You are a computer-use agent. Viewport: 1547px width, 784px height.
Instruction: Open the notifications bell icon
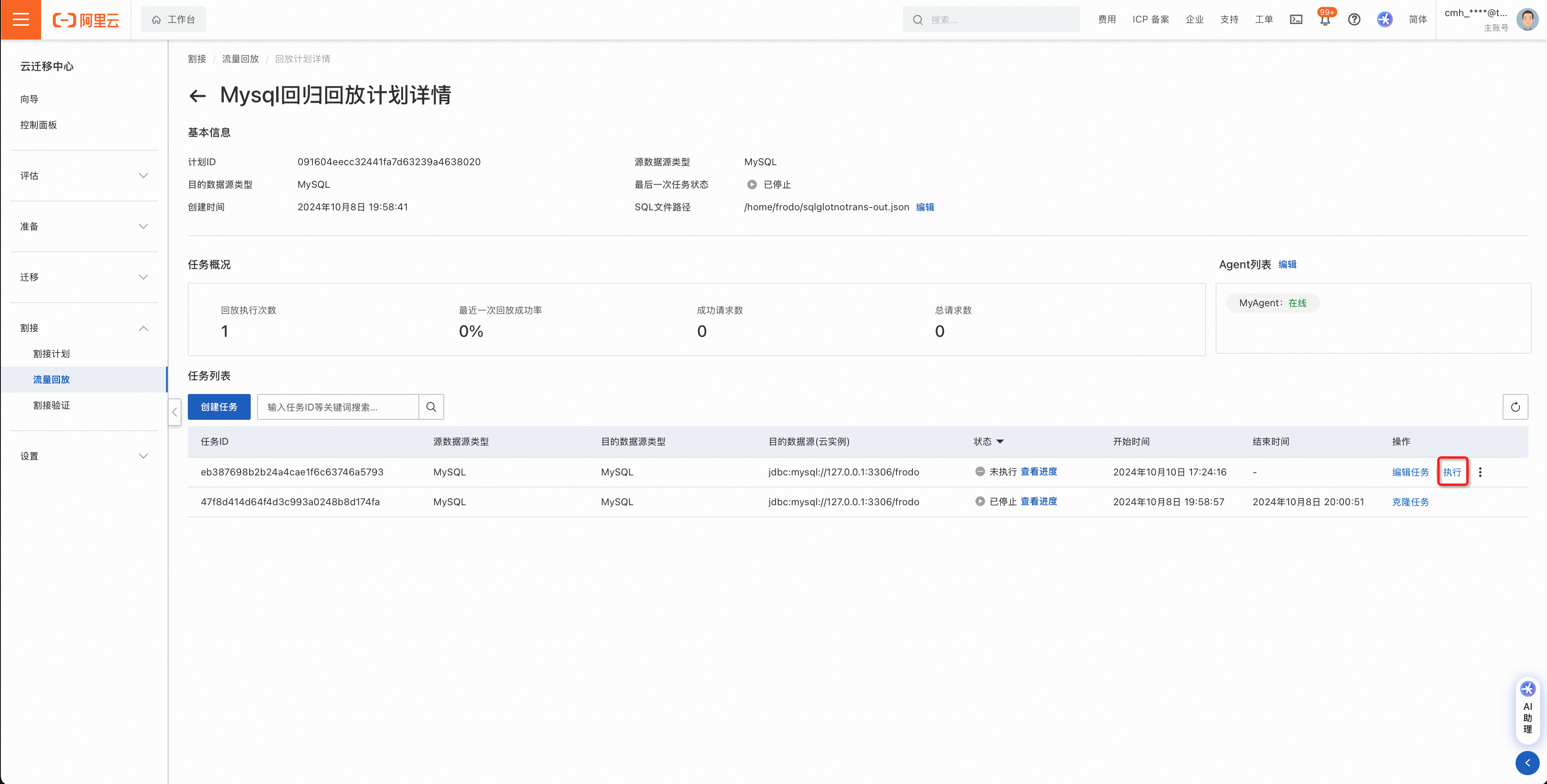coord(1325,20)
